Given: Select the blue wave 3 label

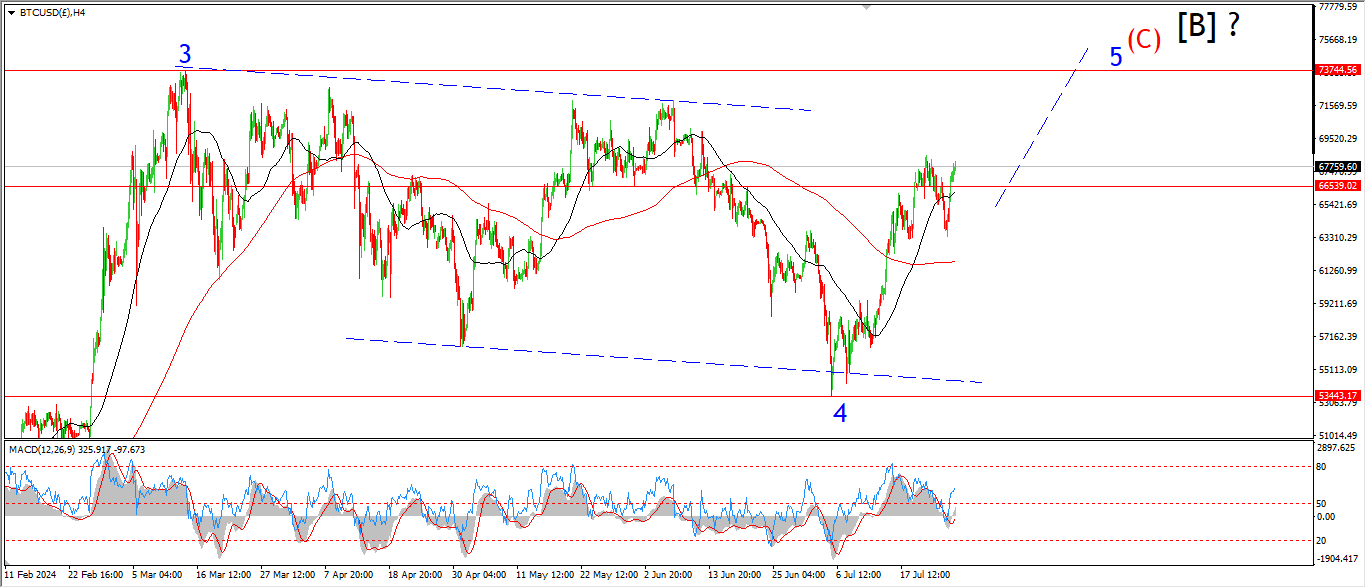Looking at the screenshot, I should click(185, 53).
